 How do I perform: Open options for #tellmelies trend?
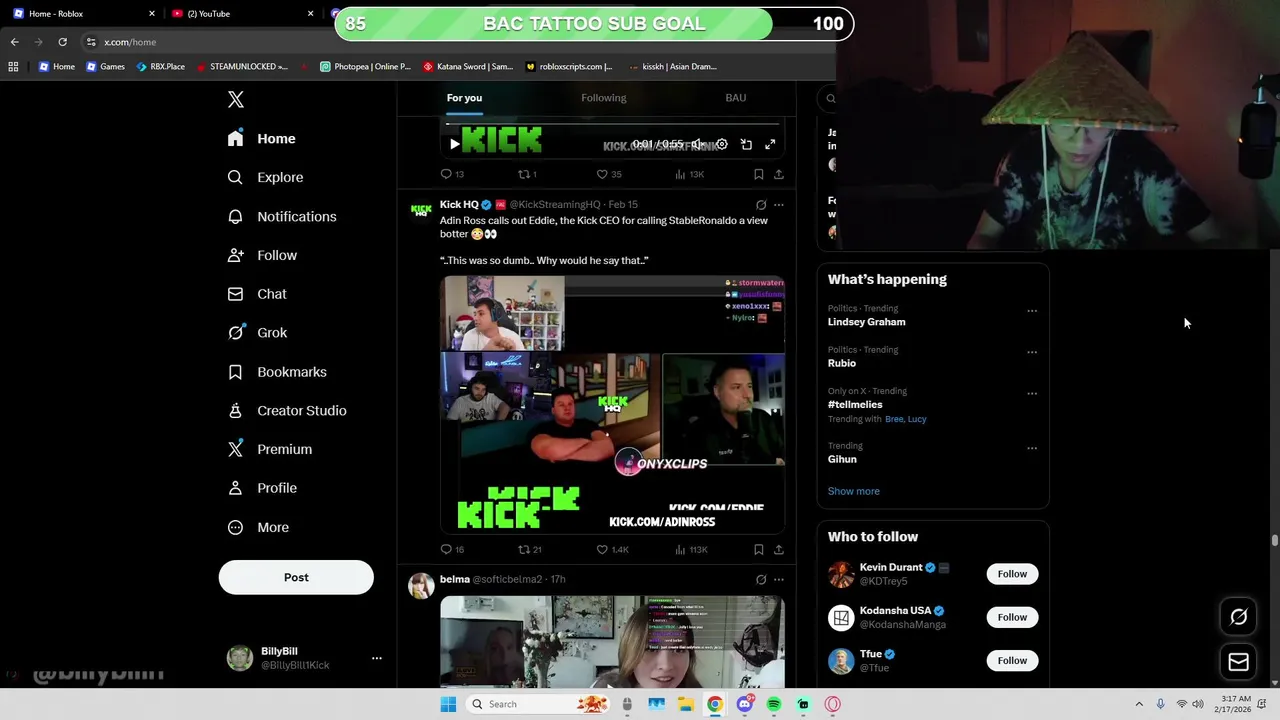tap(1032, 393)
